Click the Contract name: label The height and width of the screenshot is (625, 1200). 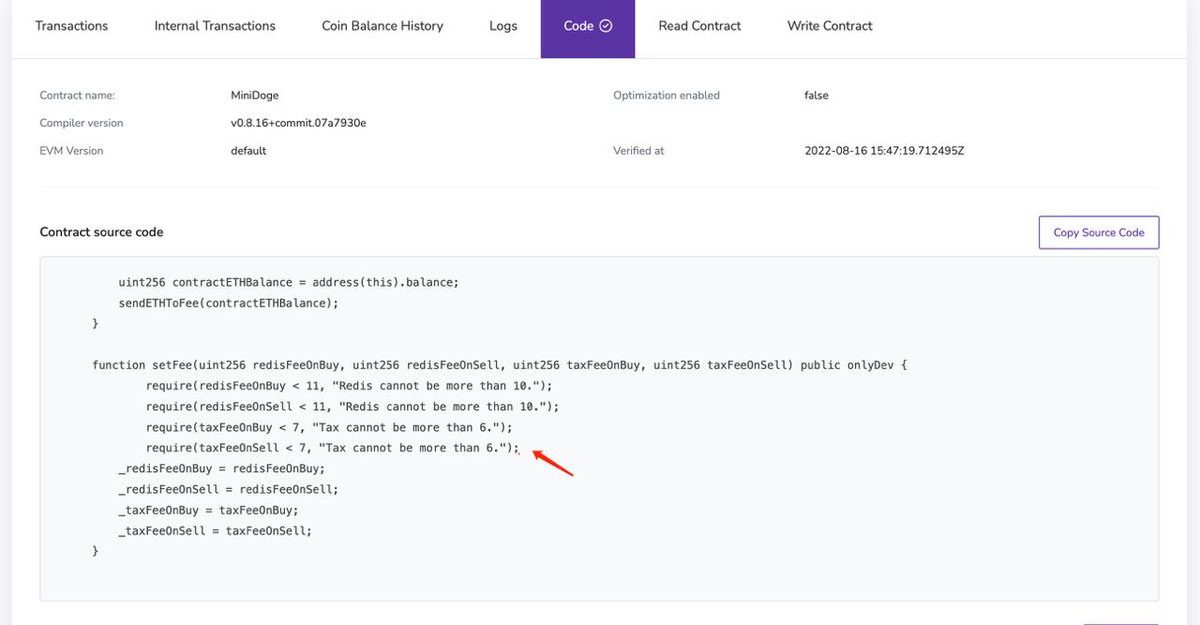78,96
